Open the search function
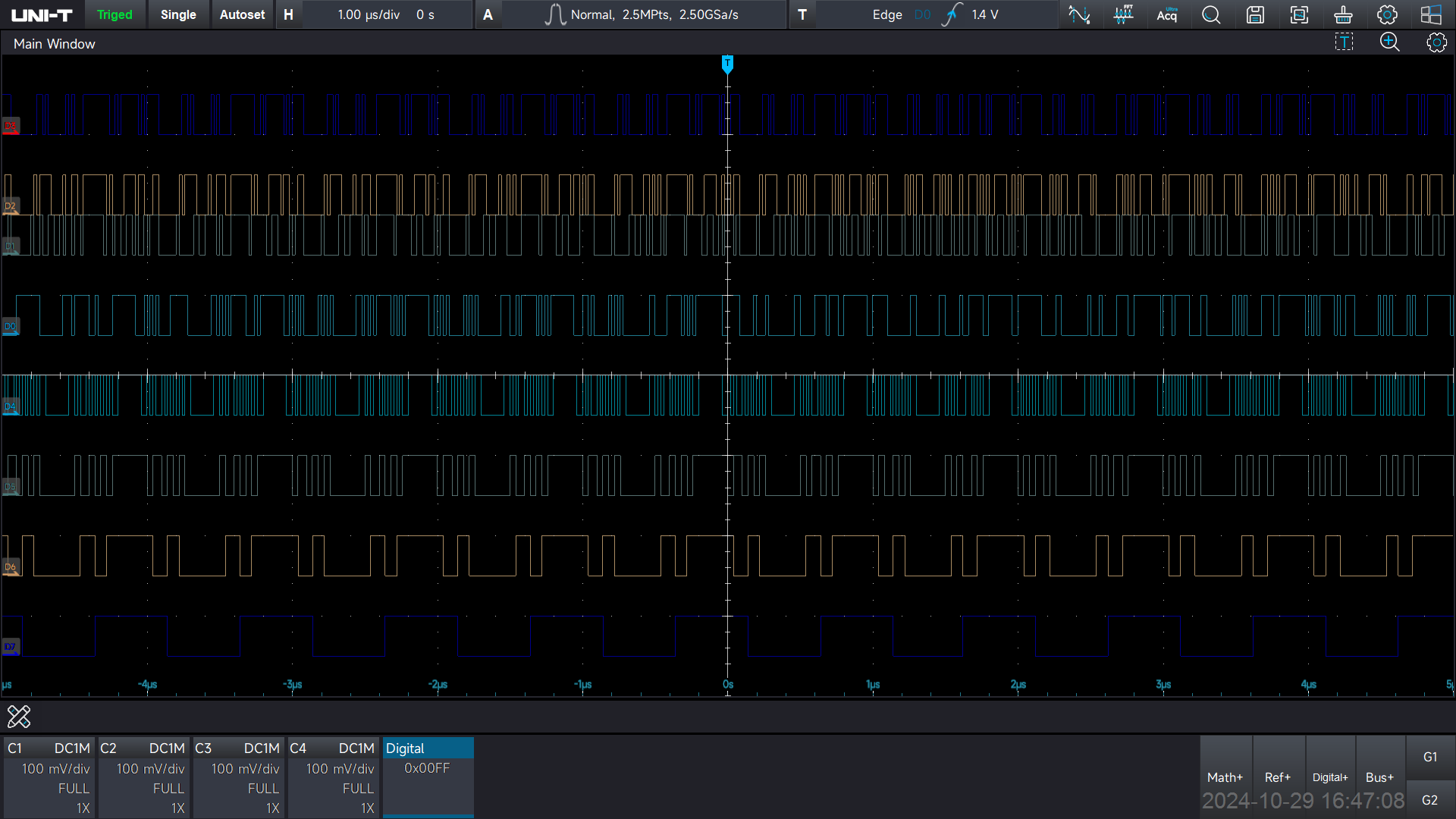Screen dimensions: 1456x819 [x=1211, y=14]
